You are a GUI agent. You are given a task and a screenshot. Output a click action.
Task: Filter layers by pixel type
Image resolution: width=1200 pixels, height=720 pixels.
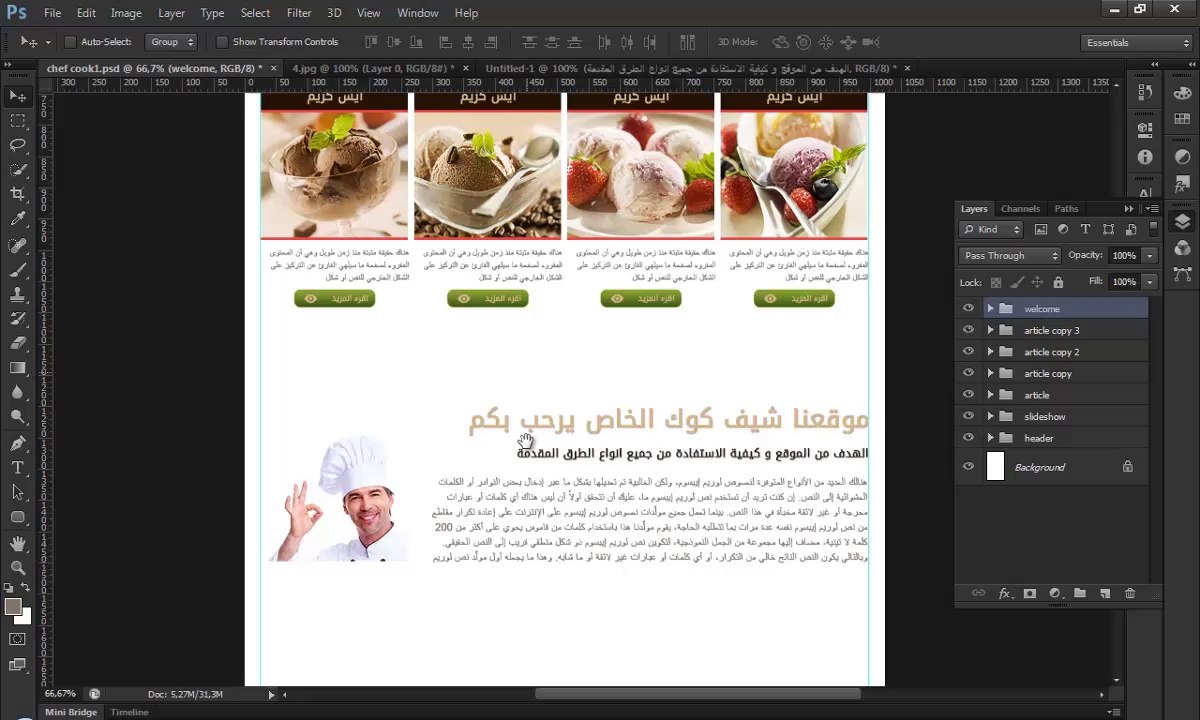1041,229
